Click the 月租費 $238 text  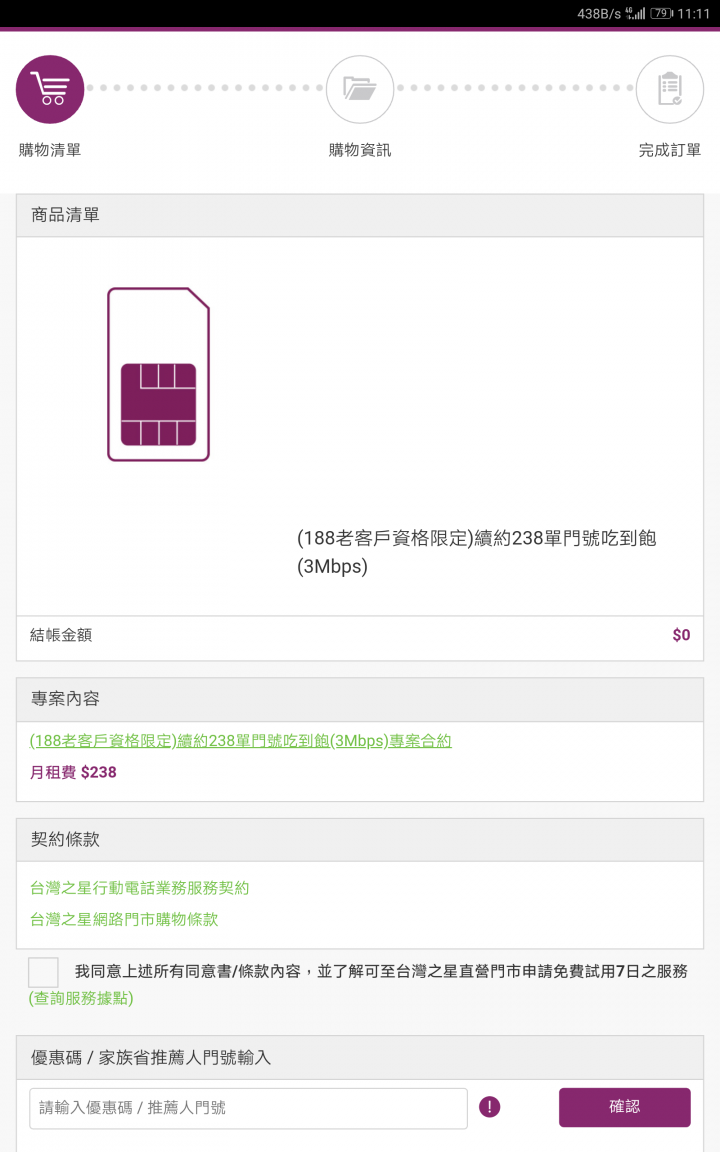[73, 772]
